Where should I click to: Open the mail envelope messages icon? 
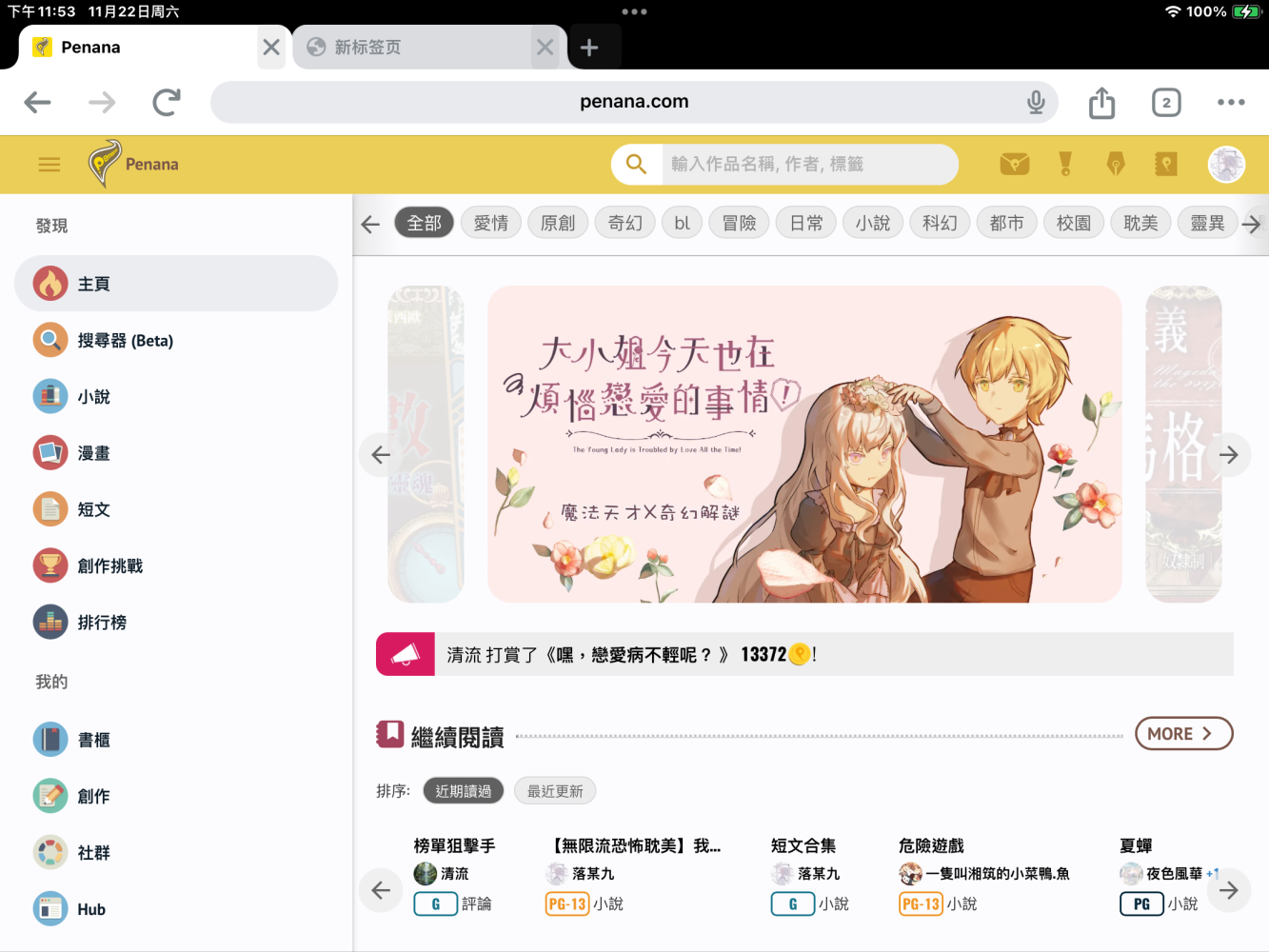1015,164
